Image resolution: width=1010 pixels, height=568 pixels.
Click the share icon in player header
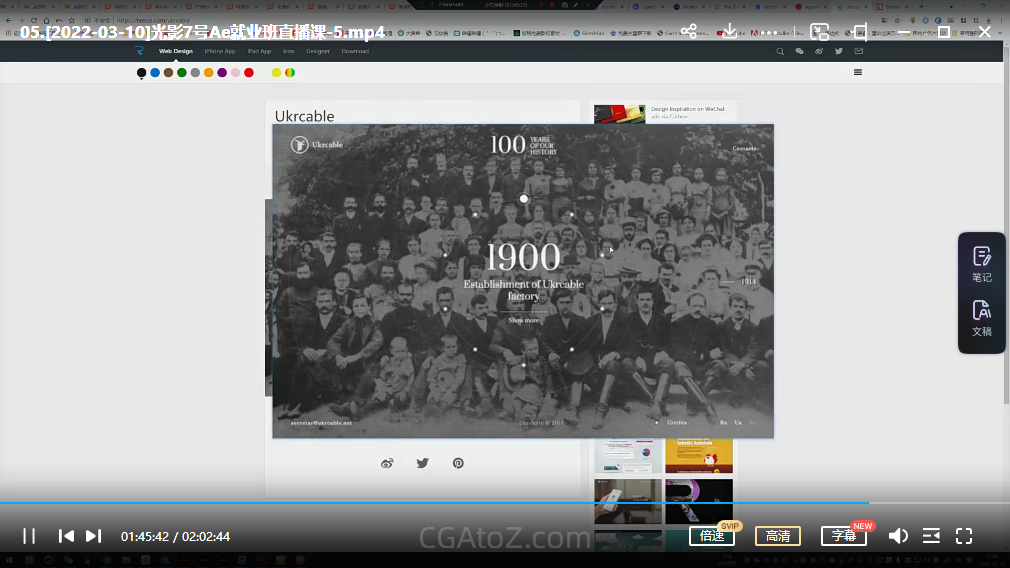point(689,32)
